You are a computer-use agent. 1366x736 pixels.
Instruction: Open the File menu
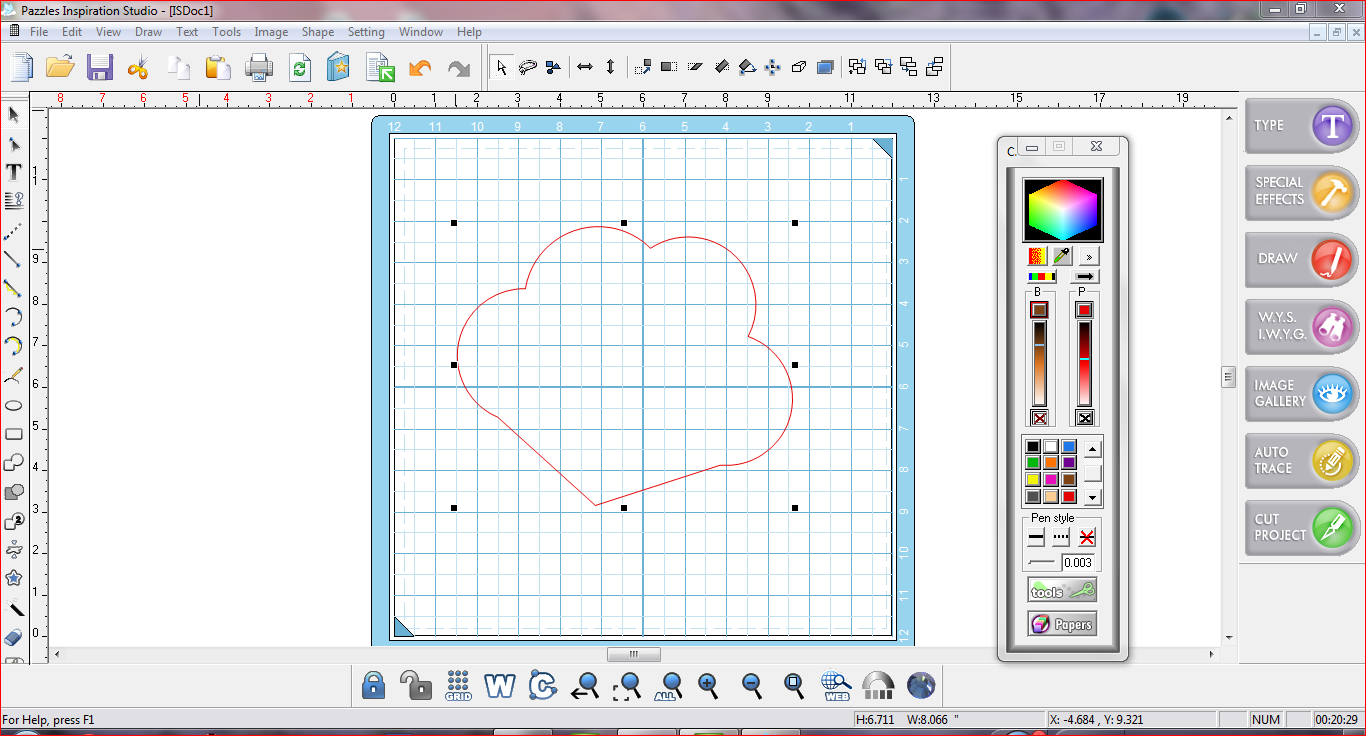point(39,32)
